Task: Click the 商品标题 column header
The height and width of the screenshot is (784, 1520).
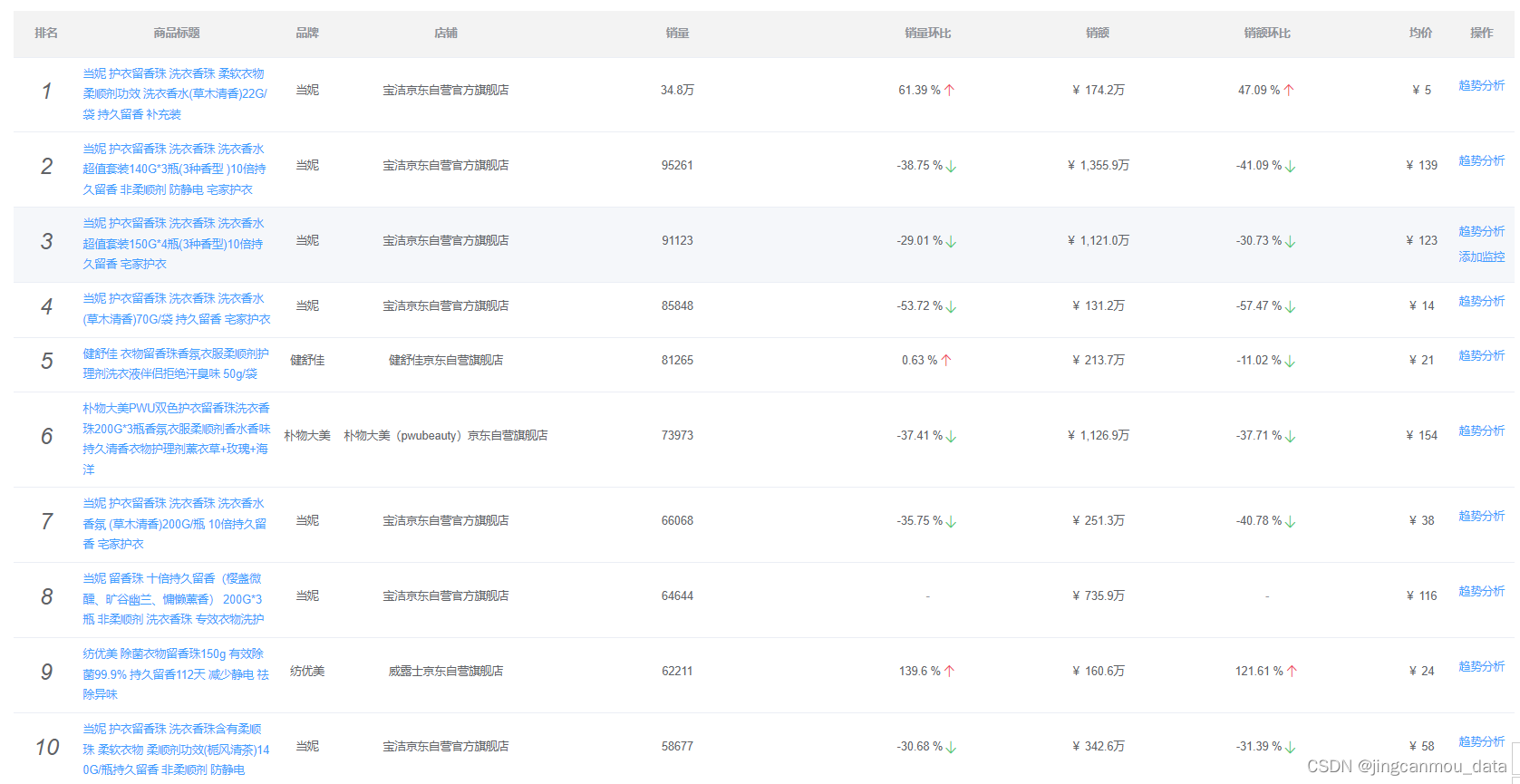Action: pyautogui.click(x=177, y=33)
